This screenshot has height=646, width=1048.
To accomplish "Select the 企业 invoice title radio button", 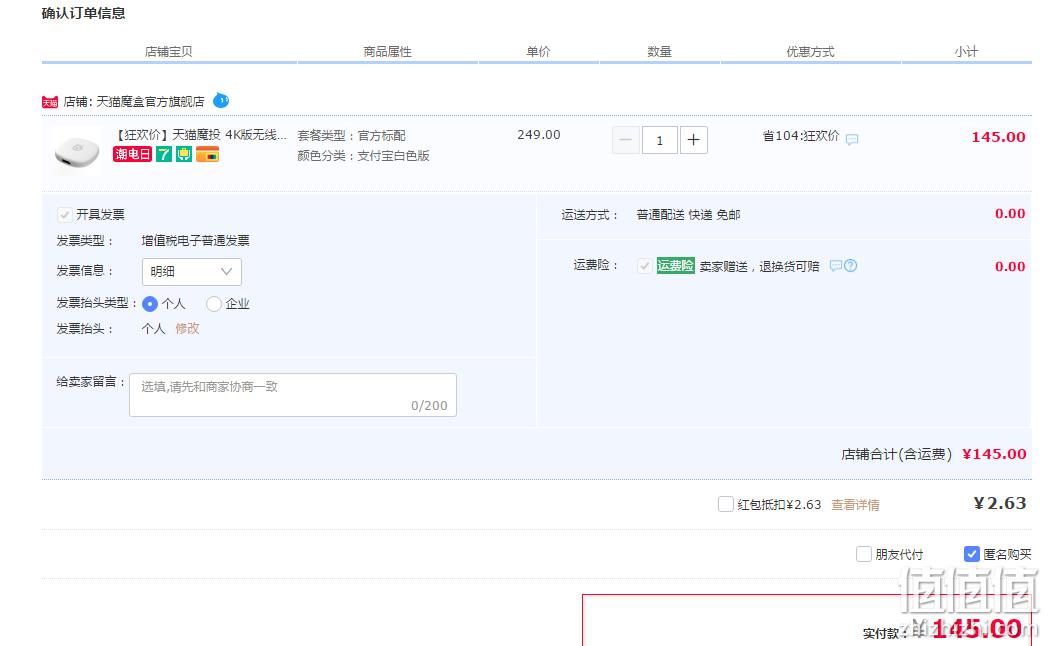I will (x=214, y=304).
